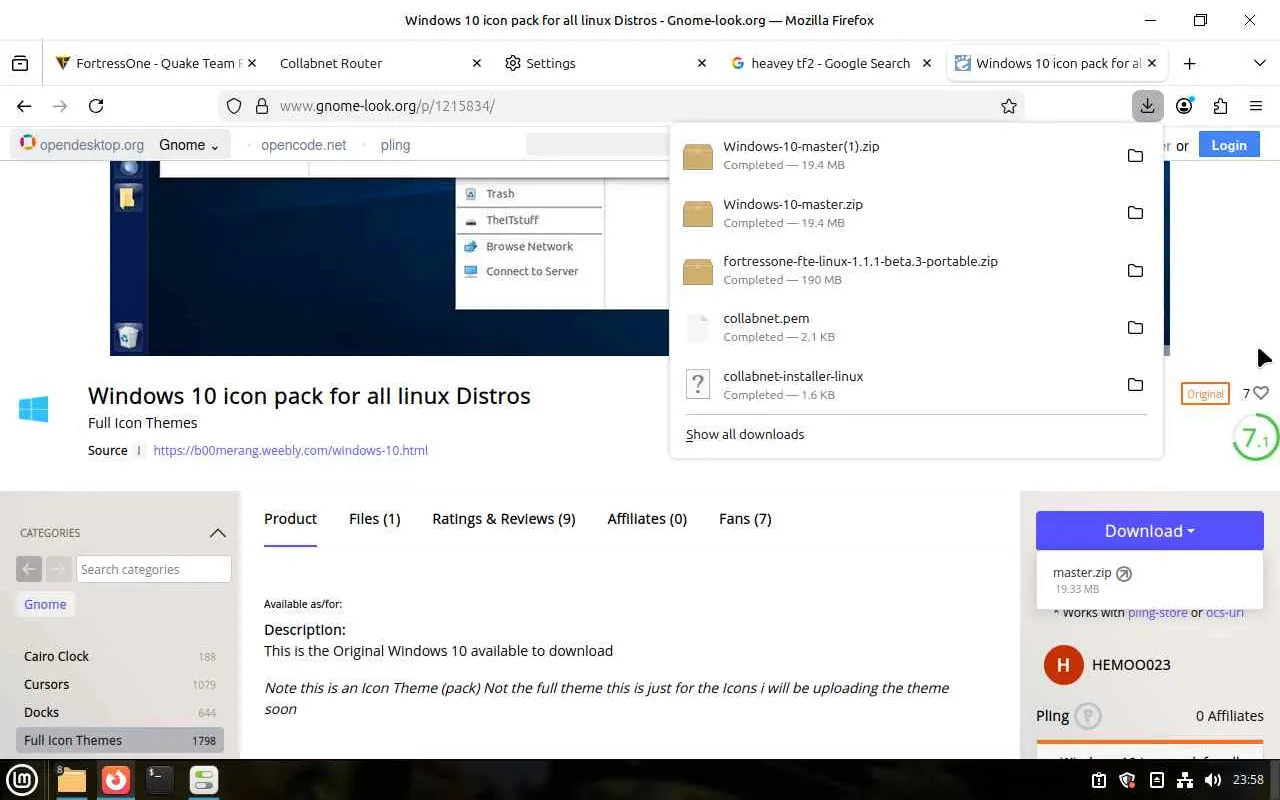1280x800 pixels.
Task: Open the volume control in the tray
Action: click(1213, 780)
